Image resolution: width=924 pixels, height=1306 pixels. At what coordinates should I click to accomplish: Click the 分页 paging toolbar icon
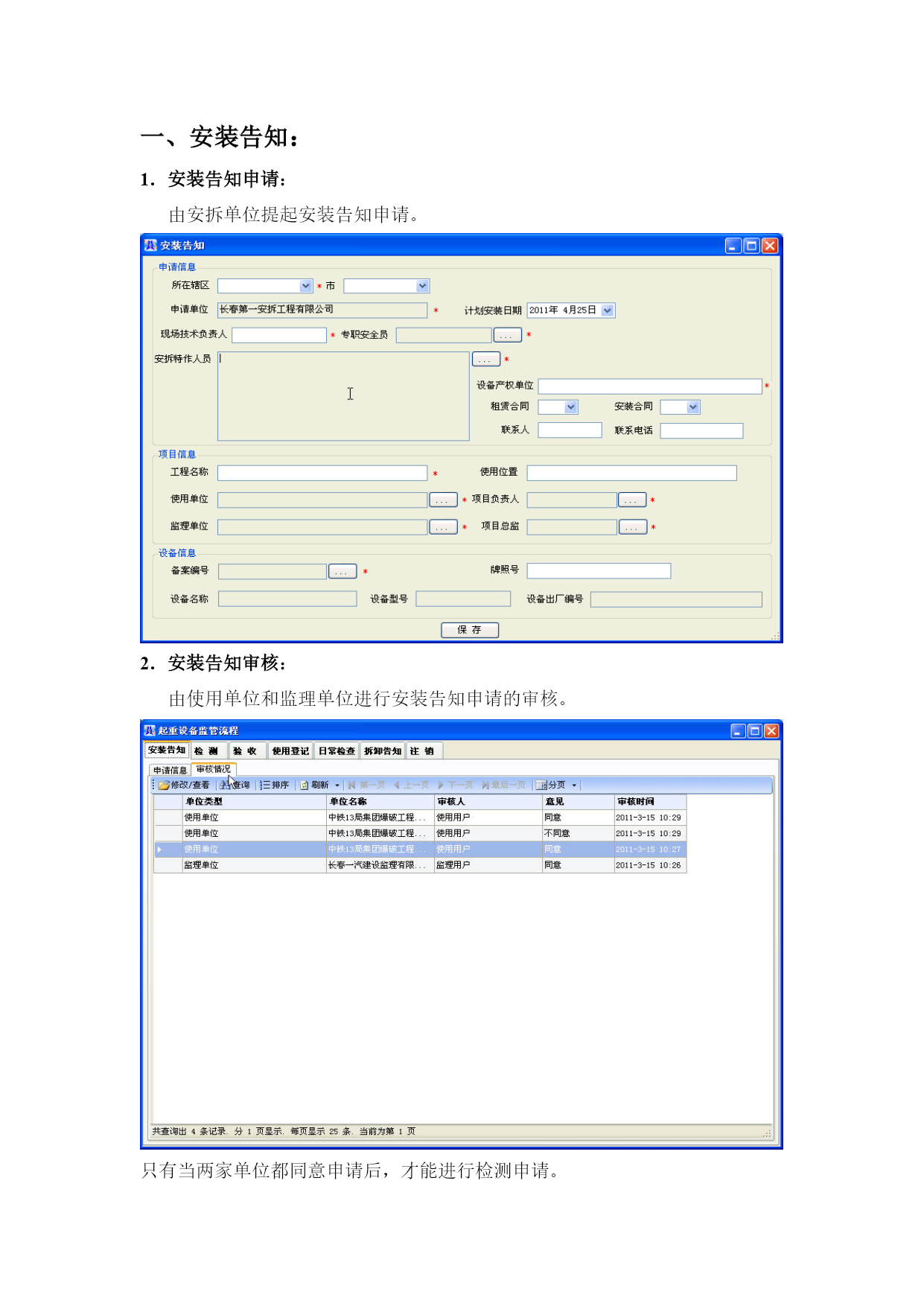[x=542, y=786]
